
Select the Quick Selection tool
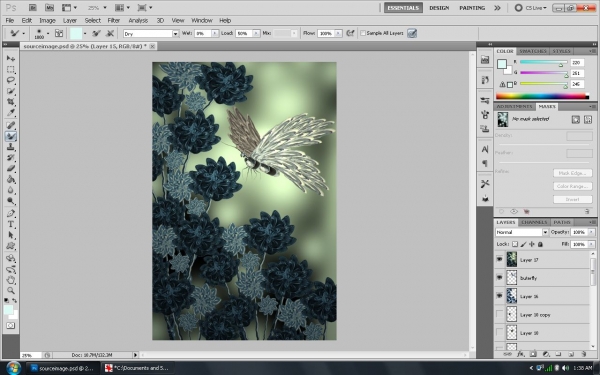point(11,91)
